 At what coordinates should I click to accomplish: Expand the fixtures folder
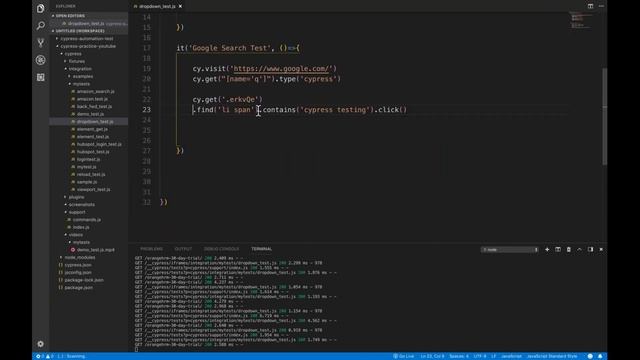coord(77,61)
